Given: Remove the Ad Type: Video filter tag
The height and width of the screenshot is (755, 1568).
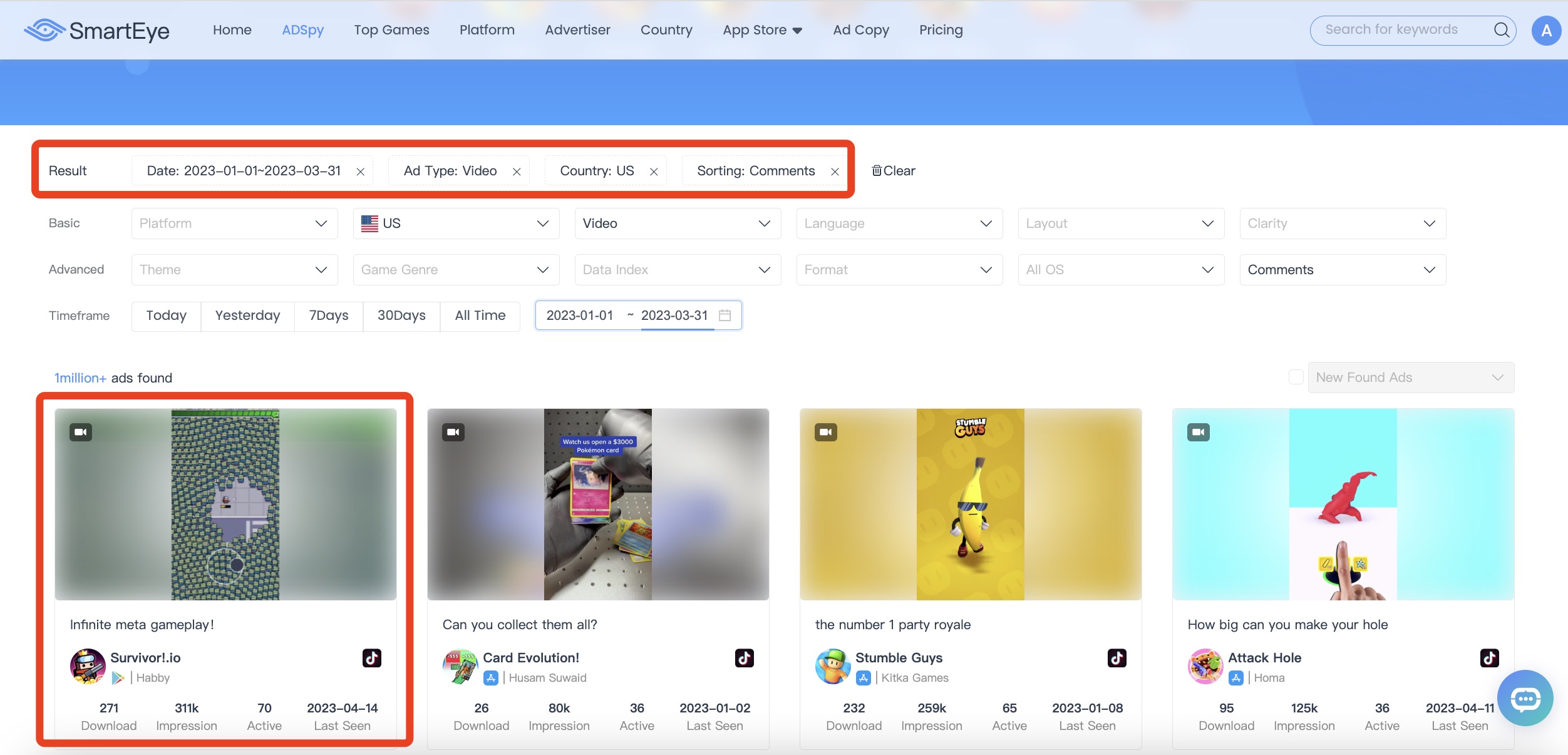Looking at the screenshot, I should pos(517,172).
